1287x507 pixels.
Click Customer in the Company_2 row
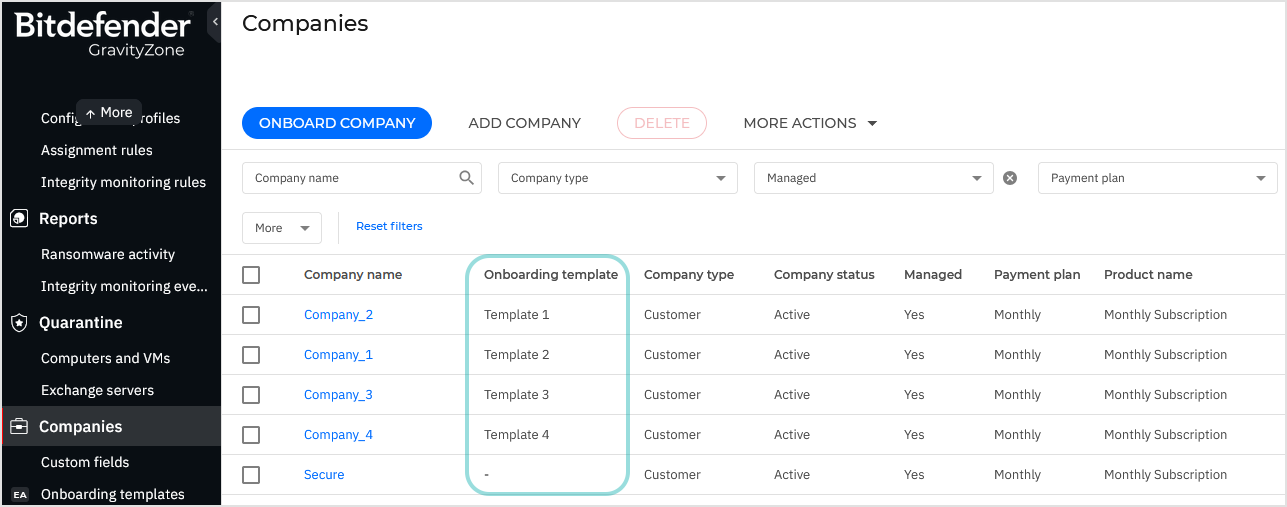pyautogui.click(x=672, y=314)
